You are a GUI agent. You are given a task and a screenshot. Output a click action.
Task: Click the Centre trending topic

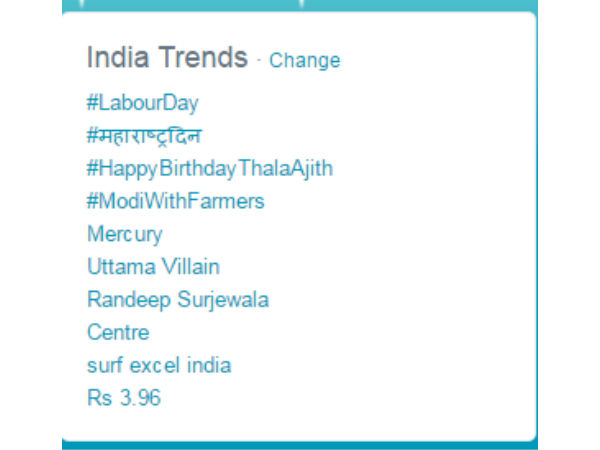[x=118, y=332]
